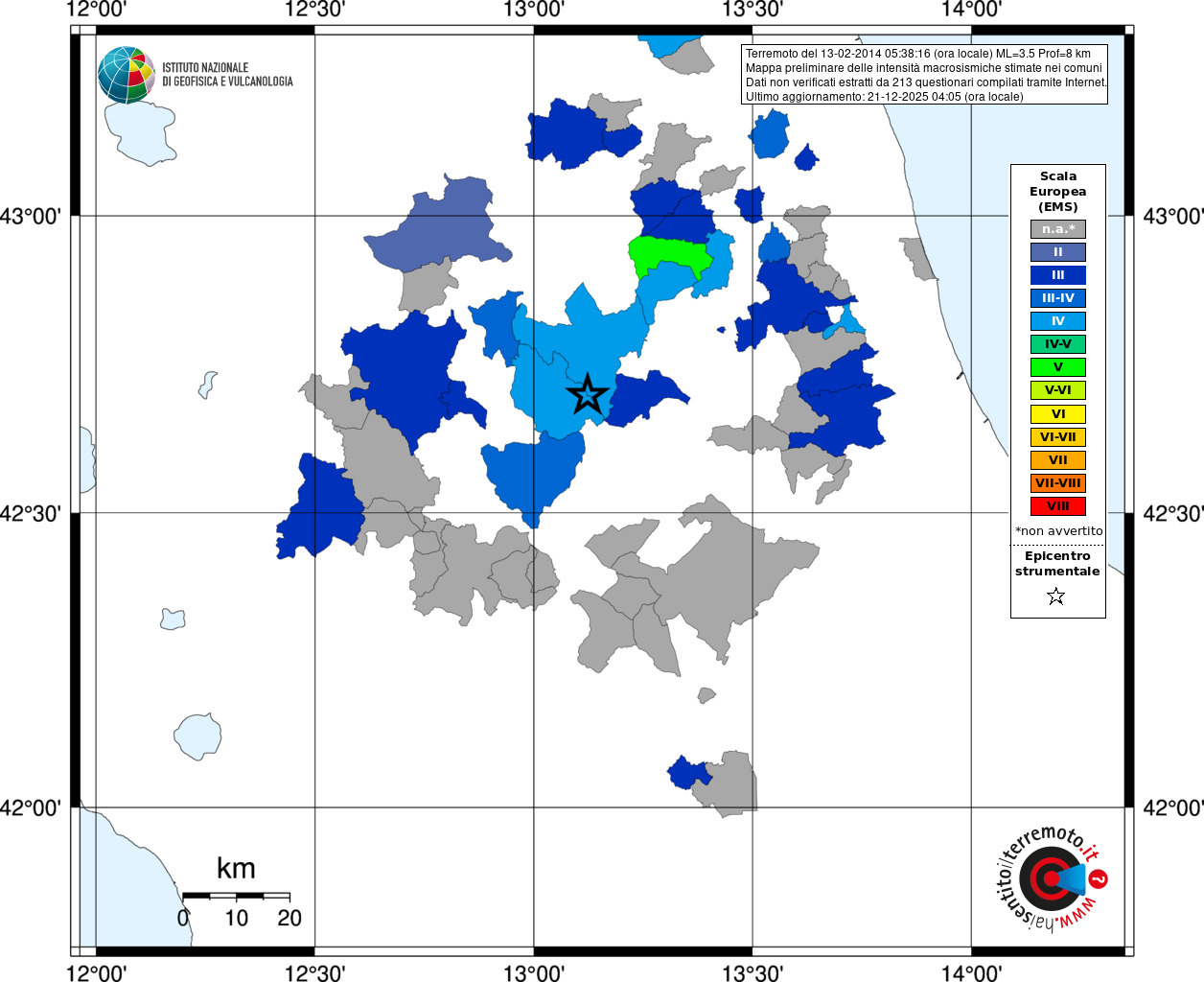Click the INGV globe logo
The width and height of the screenshot is (1204, 982).
[126, 75]
